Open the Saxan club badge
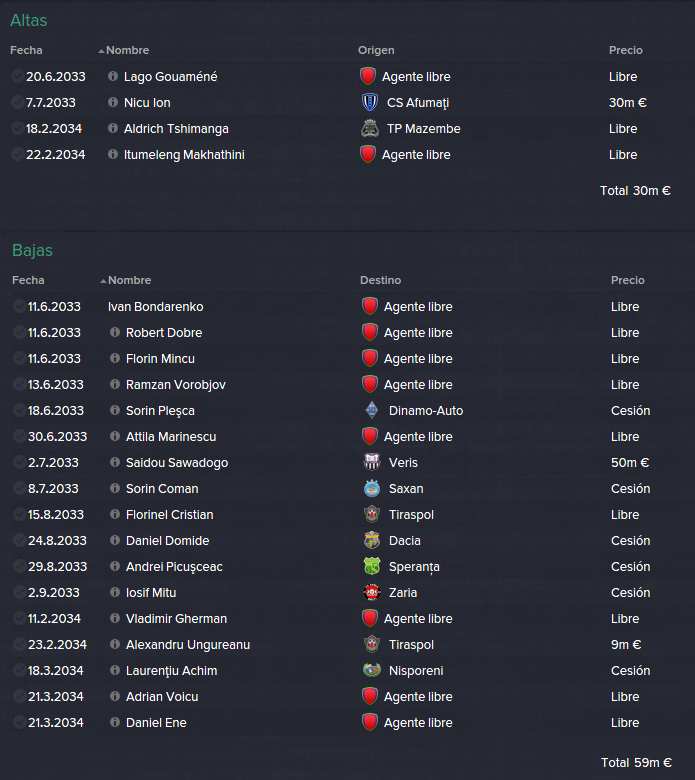The height and width of the screenshot is (780, 695). pyautogui.click(x=372, y=488)
